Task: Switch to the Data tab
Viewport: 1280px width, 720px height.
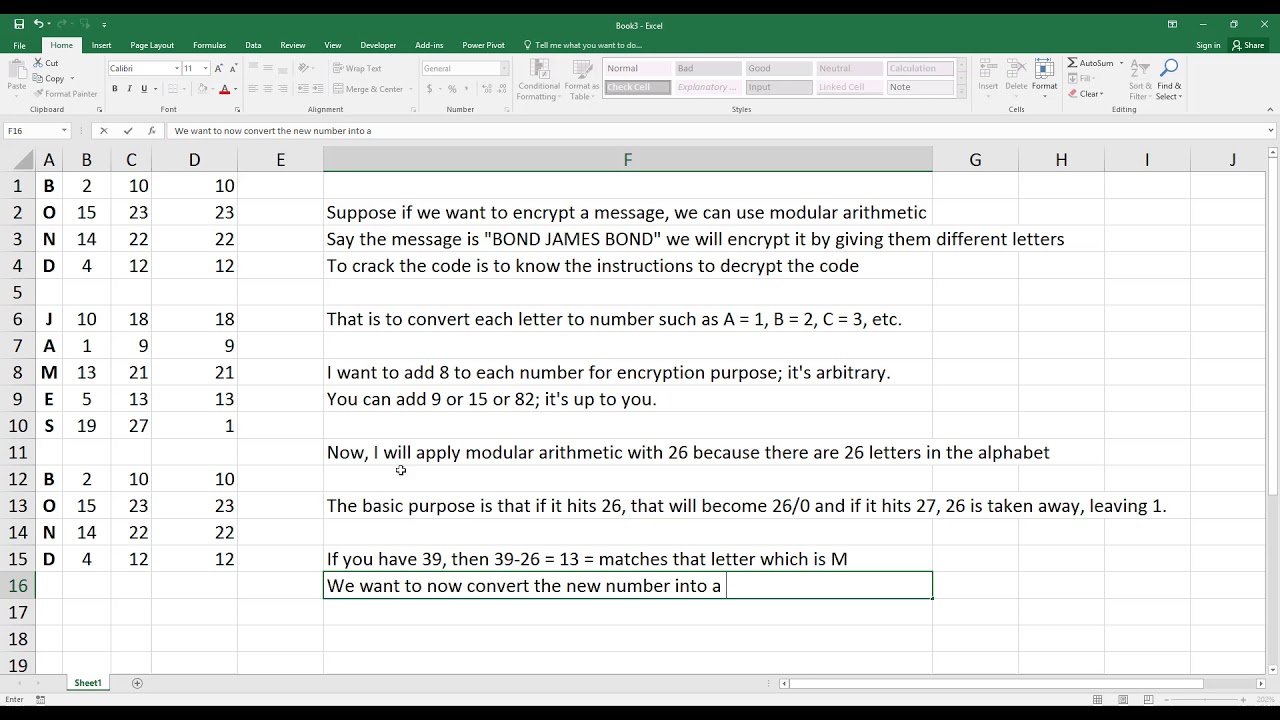Action: point(253,45)
